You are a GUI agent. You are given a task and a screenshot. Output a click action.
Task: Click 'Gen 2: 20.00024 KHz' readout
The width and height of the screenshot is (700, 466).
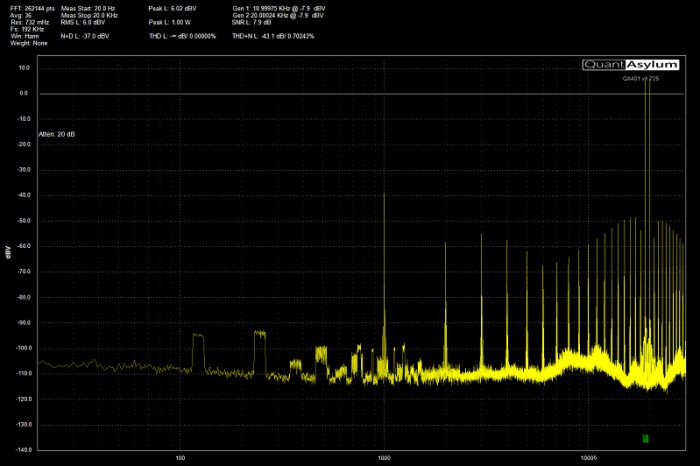278,16
